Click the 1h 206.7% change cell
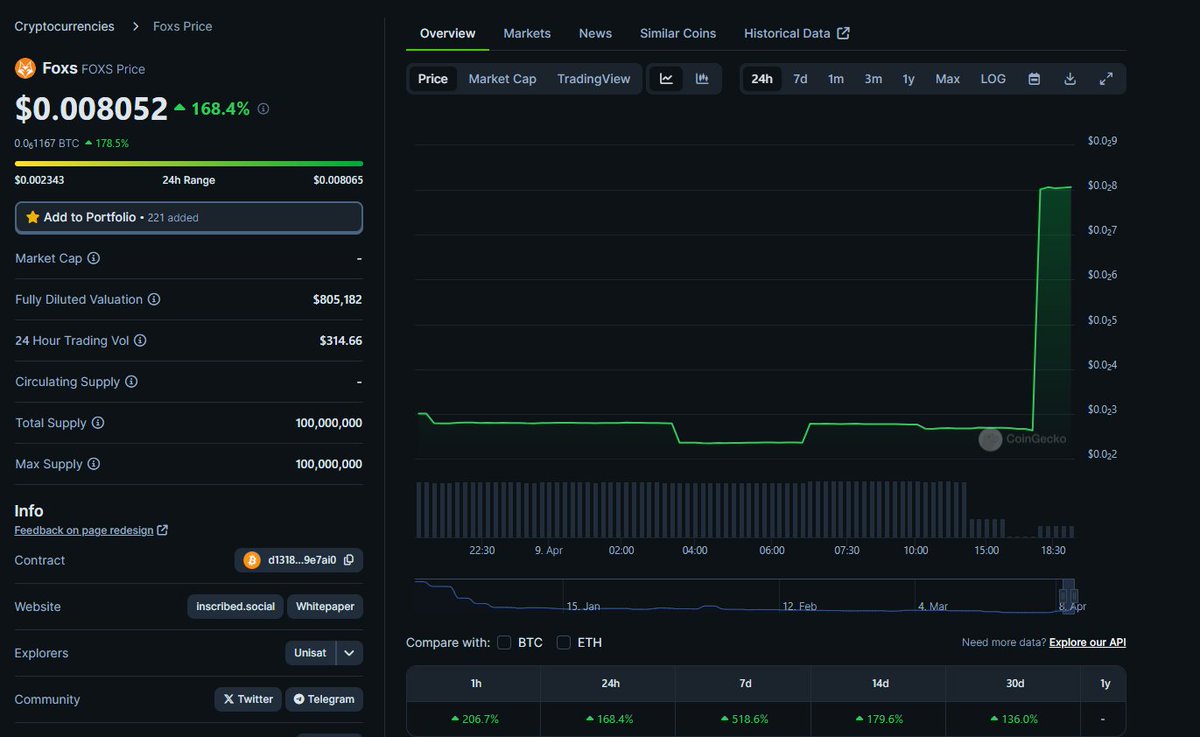Screen dimensions: 1200x737 coord(473,719)
